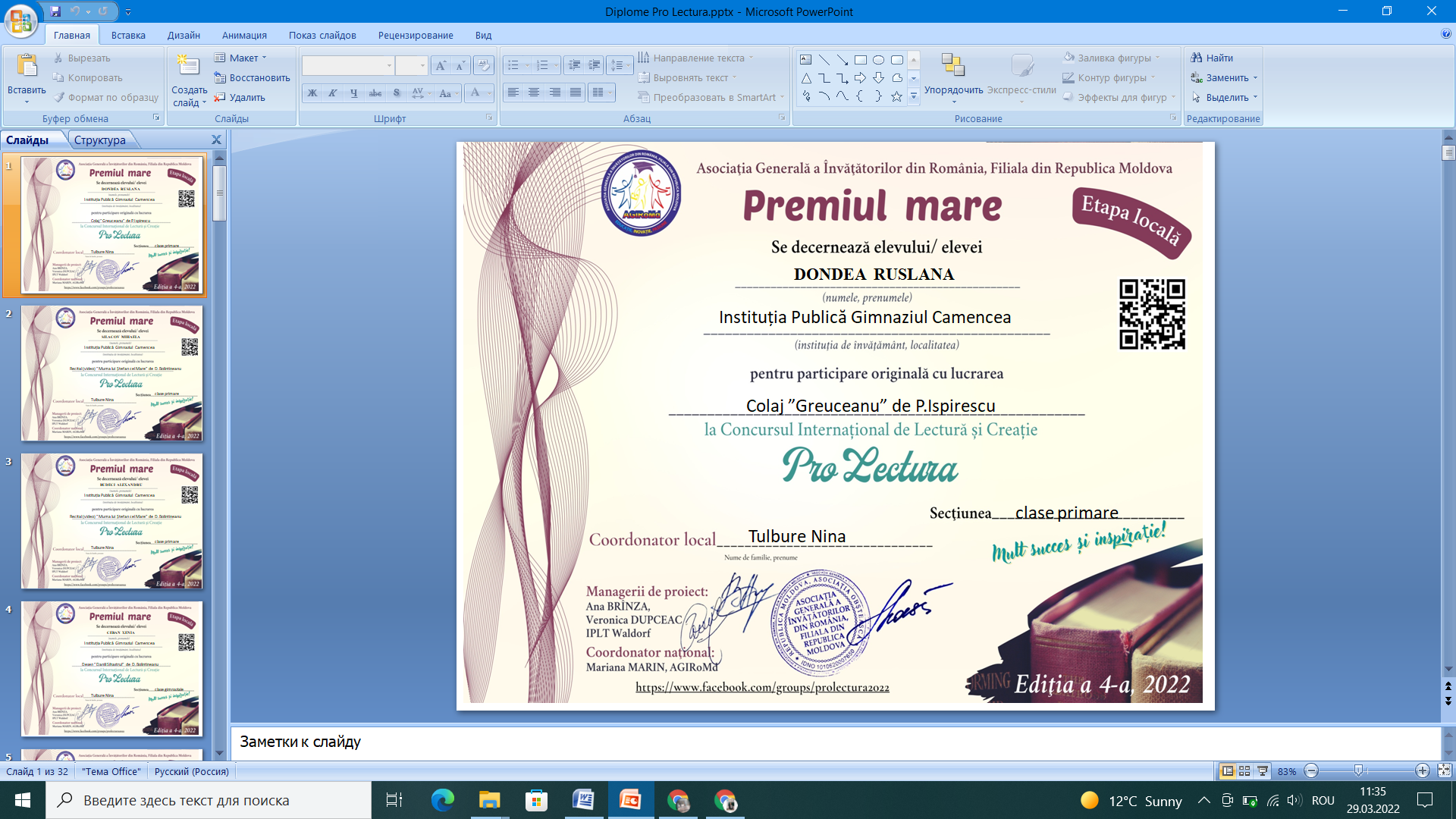Click the Save icon in quick access toolbar
Viewport: 1456px width, 819px height.
(55, 11)
